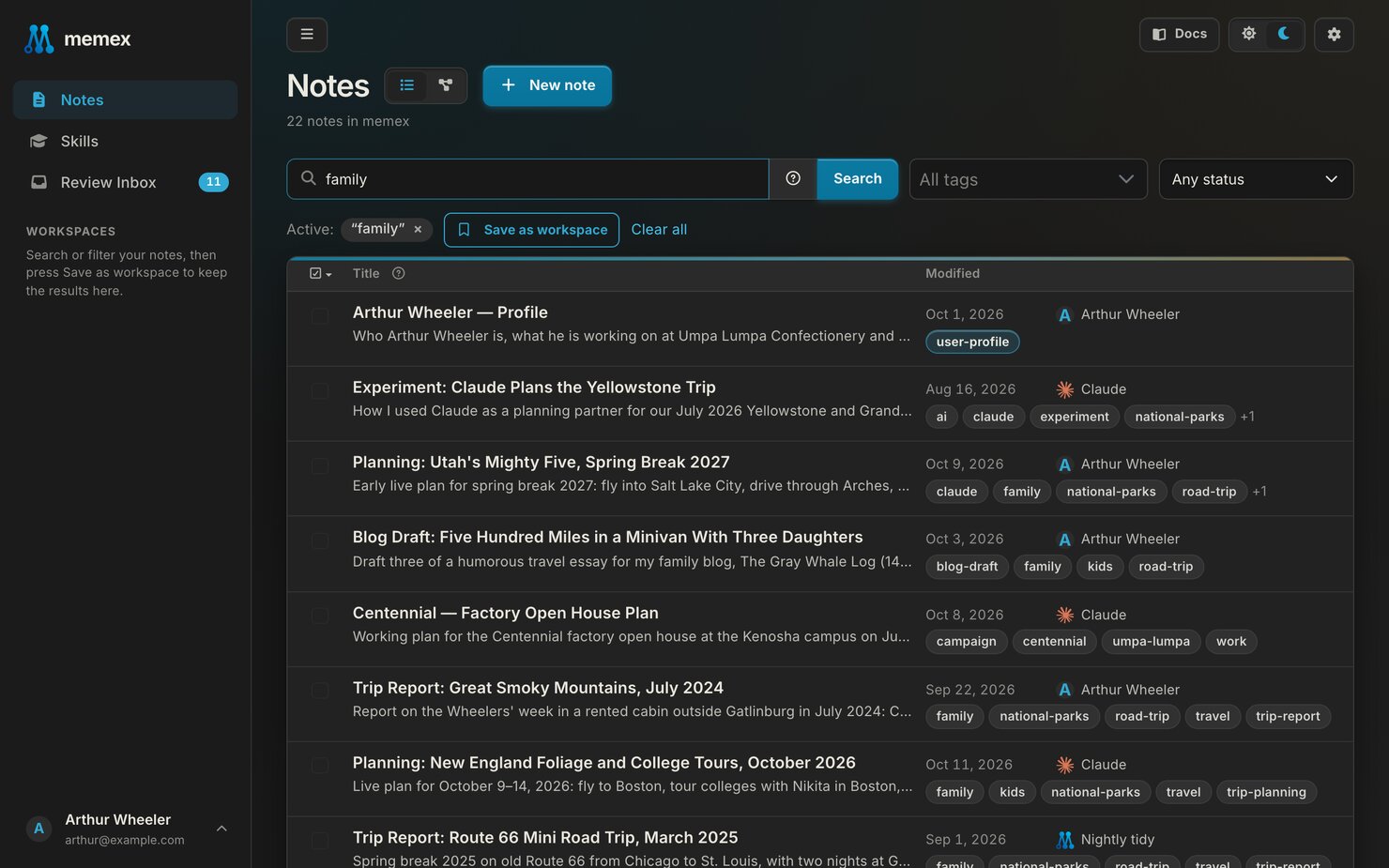This screenshot has height=868, width=1389.
Task: Check the Utah's Mighty Five planning note
Action: click(x=320, y=466)
